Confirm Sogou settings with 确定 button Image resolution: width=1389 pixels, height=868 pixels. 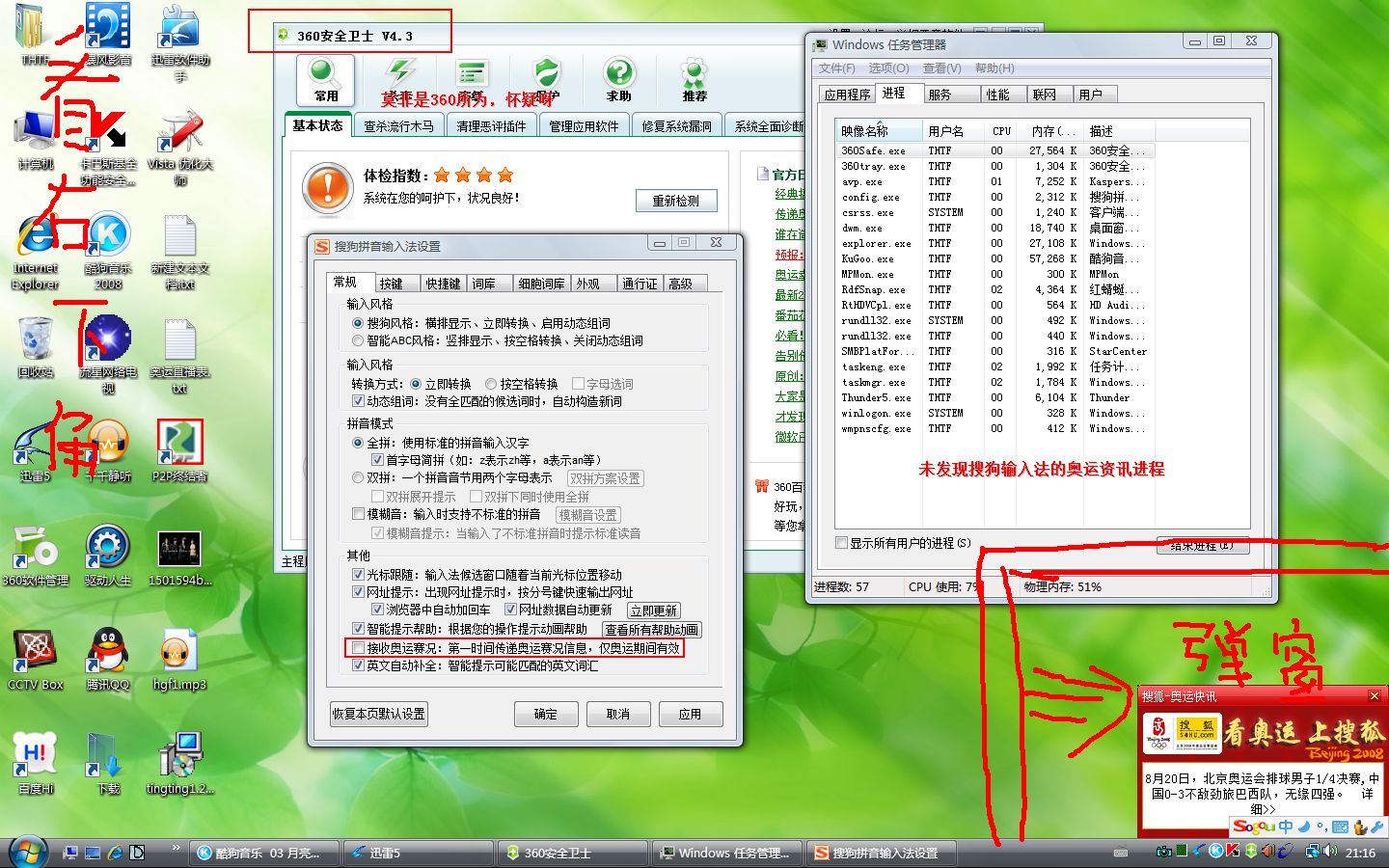click(x=546, y=714)
